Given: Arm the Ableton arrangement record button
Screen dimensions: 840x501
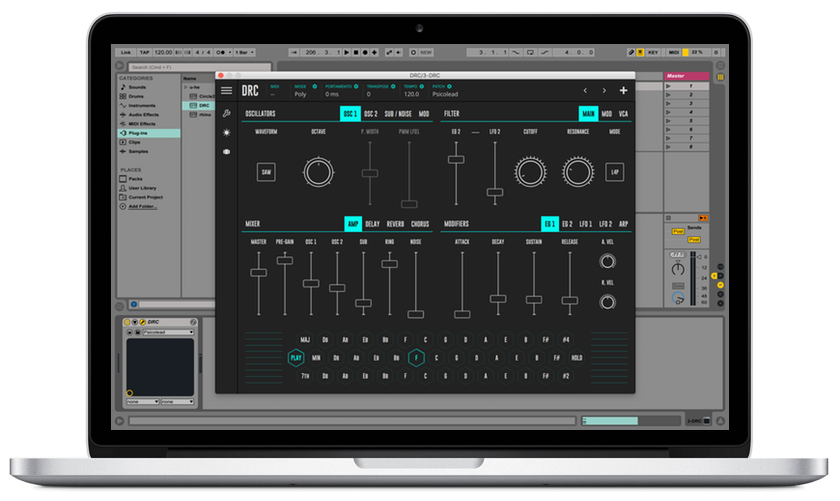Looking at the screenshot, I should tap(365, 53).
